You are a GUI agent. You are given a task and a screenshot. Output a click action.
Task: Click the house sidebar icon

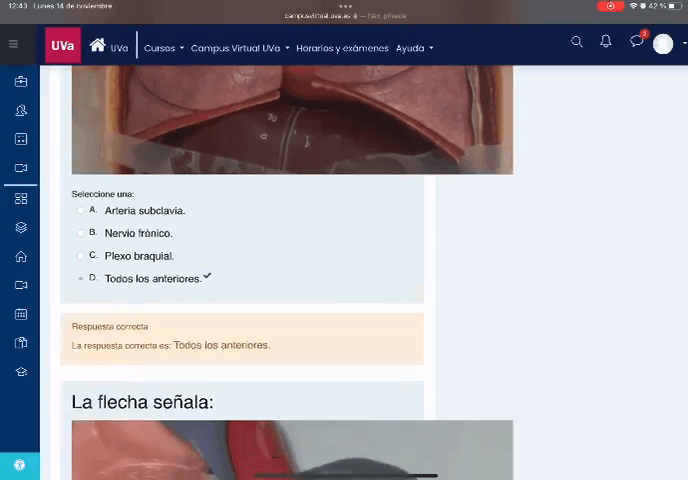coord(21,256)
